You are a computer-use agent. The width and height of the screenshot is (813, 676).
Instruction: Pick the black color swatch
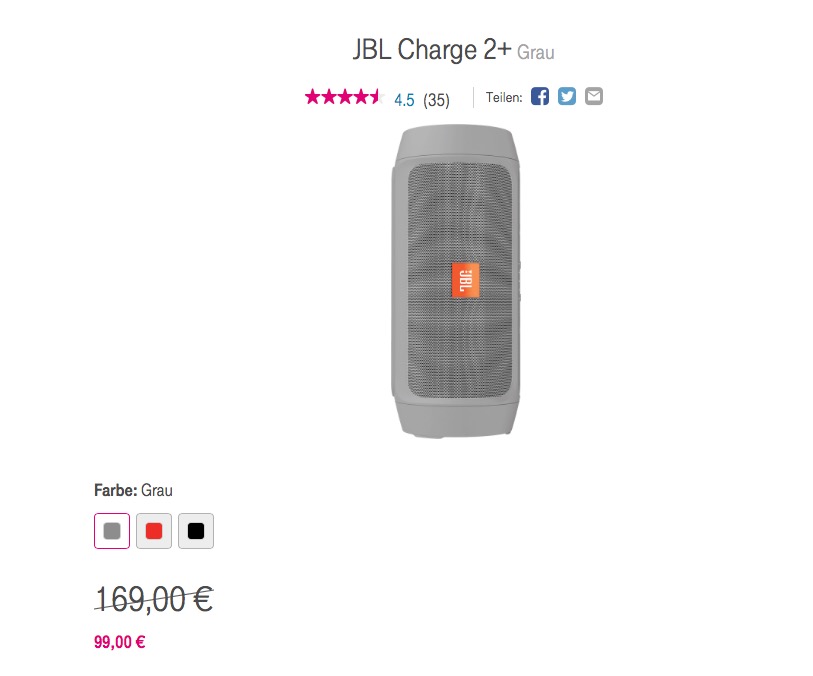(196, 531)
